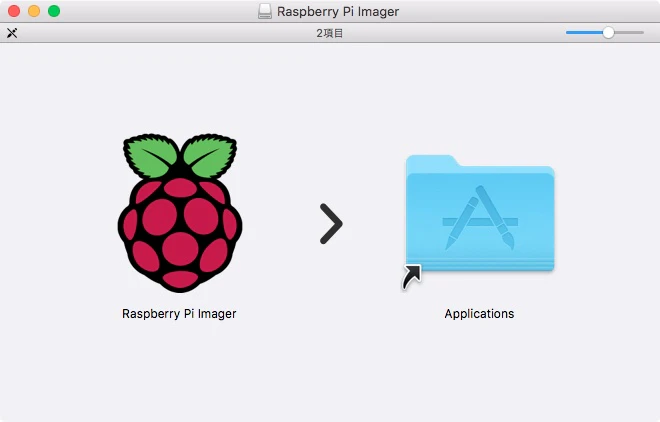This screenshot has height=422, width=660.
Task: Click the icon size slider knob
Action: (608, 32)
